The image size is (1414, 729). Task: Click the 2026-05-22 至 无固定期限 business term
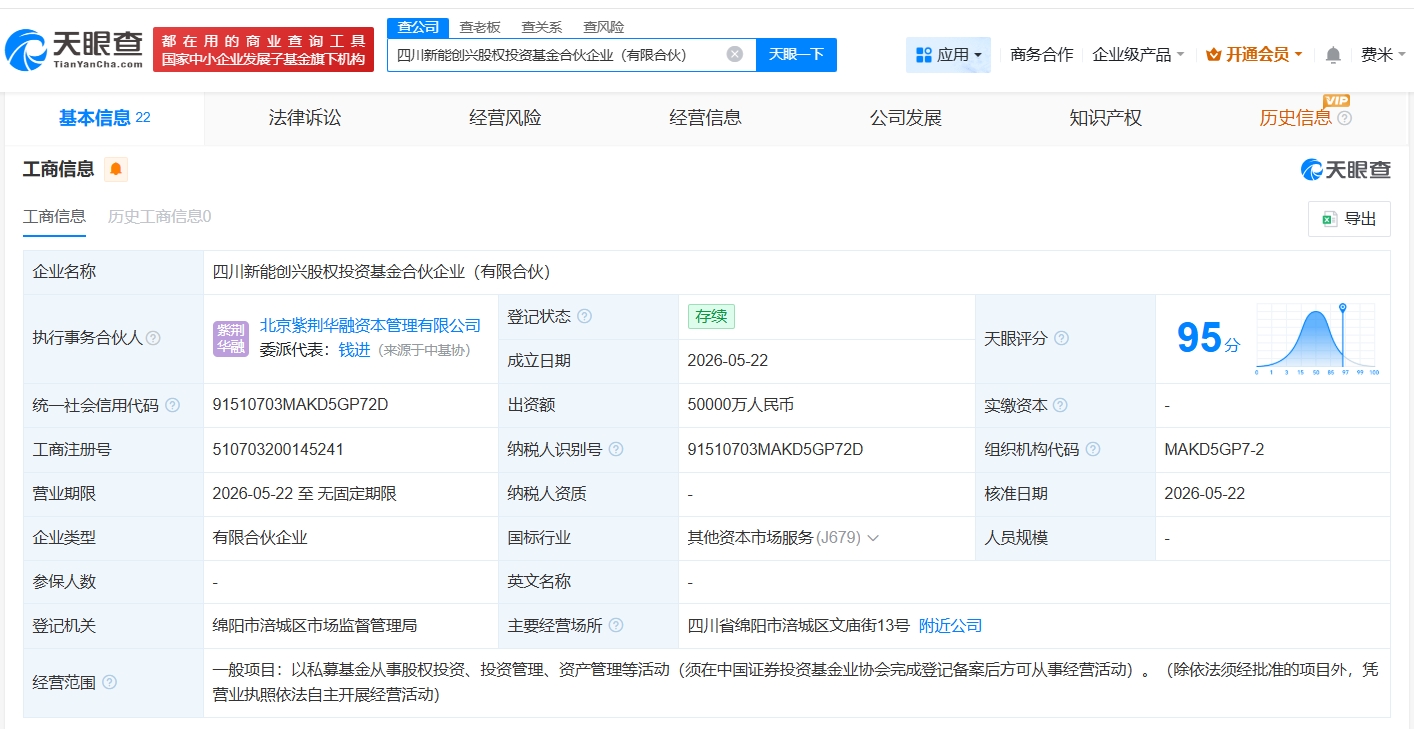click(x=305, y=494)
